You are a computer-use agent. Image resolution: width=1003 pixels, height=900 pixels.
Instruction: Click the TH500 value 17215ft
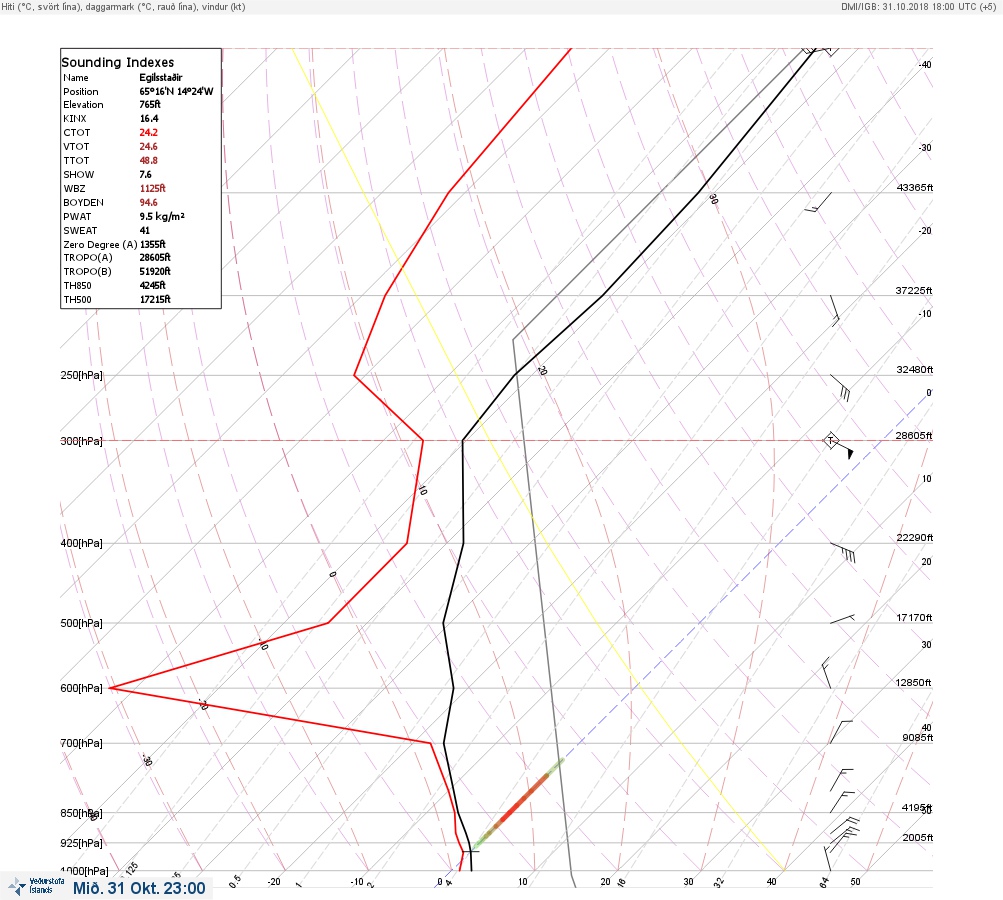click(x=155, y=299)
